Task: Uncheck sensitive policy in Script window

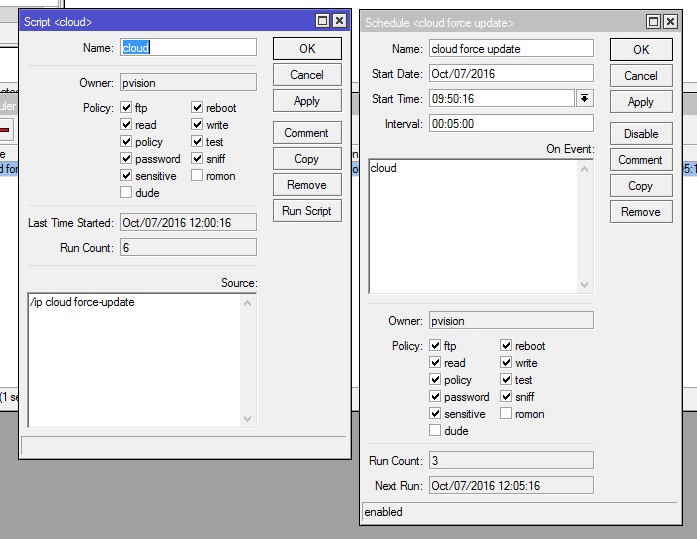Action: coord(126,176)
